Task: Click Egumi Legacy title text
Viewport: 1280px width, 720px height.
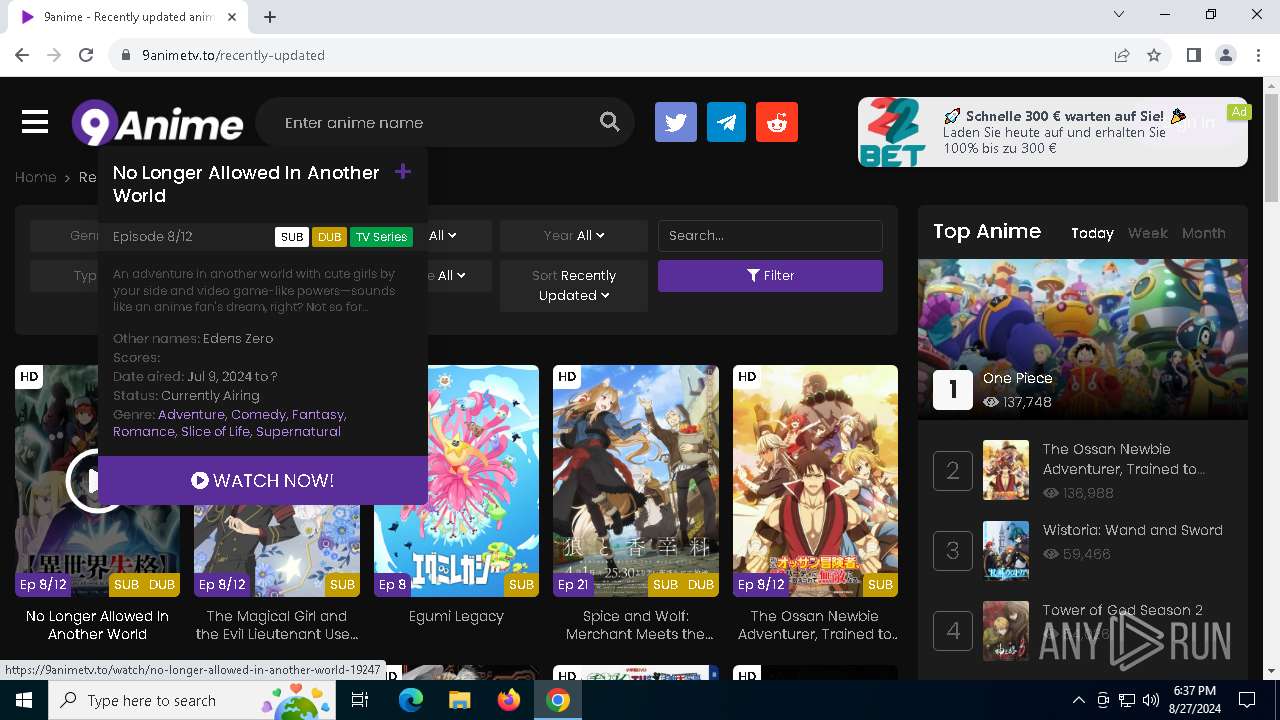Action: point(456,616)
